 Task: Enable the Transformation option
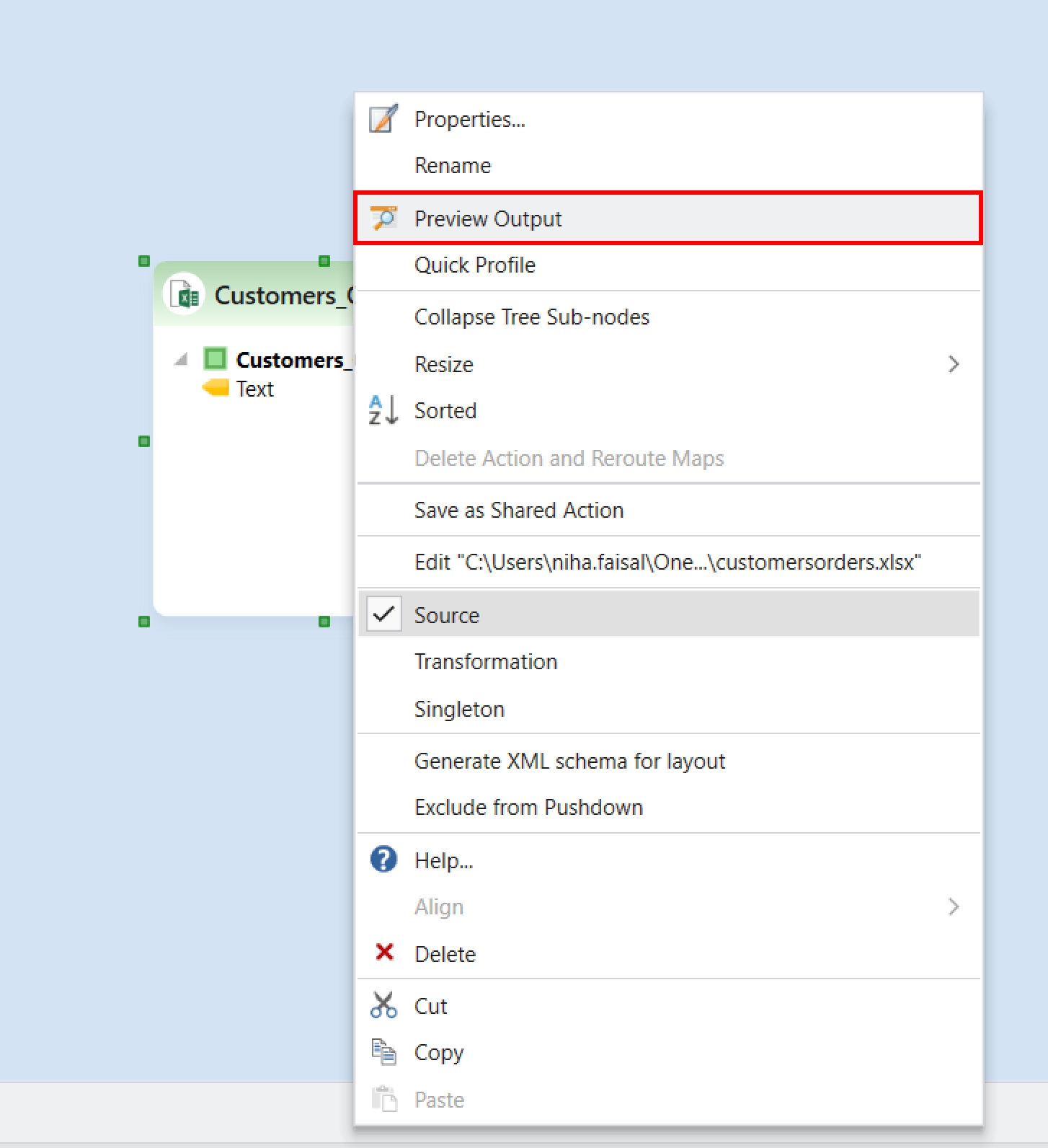click(x=485, y=661)
